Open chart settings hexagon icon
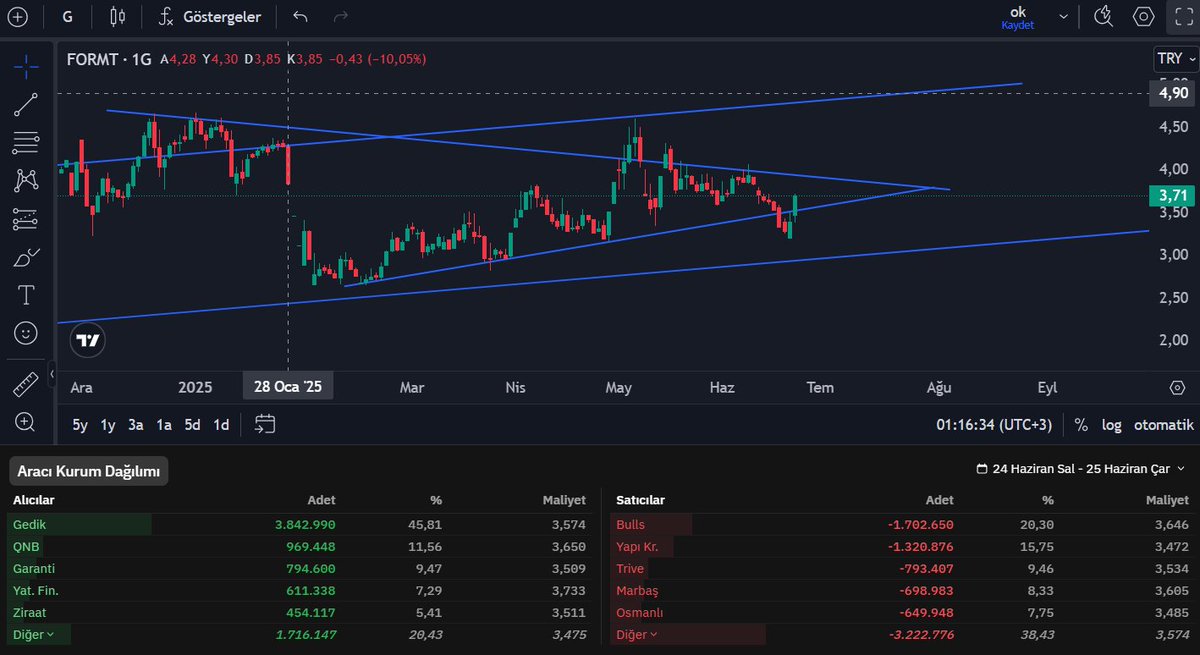This screenshot has width=1200, height=655. tap(1143, 16)
